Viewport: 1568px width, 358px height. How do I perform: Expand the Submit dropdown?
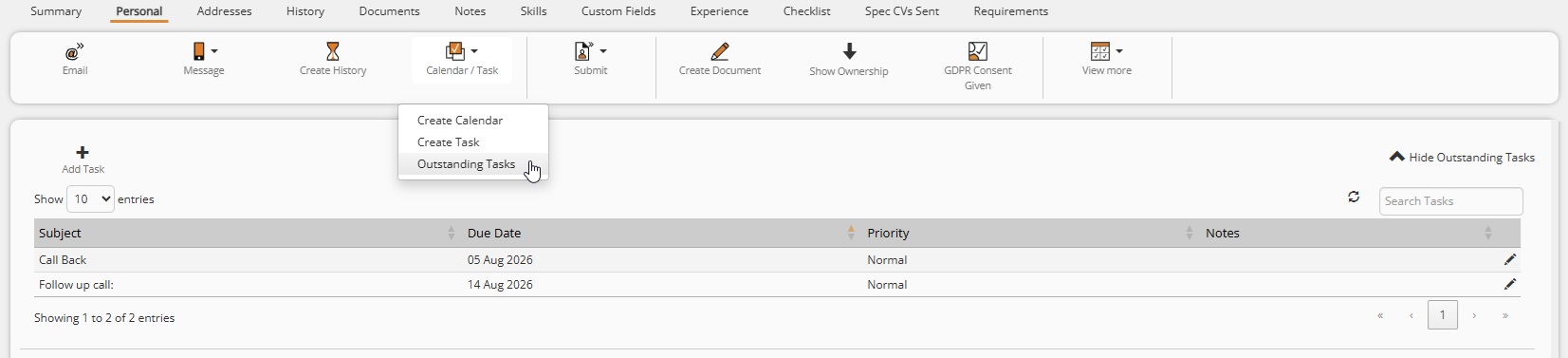click(603, 51)
